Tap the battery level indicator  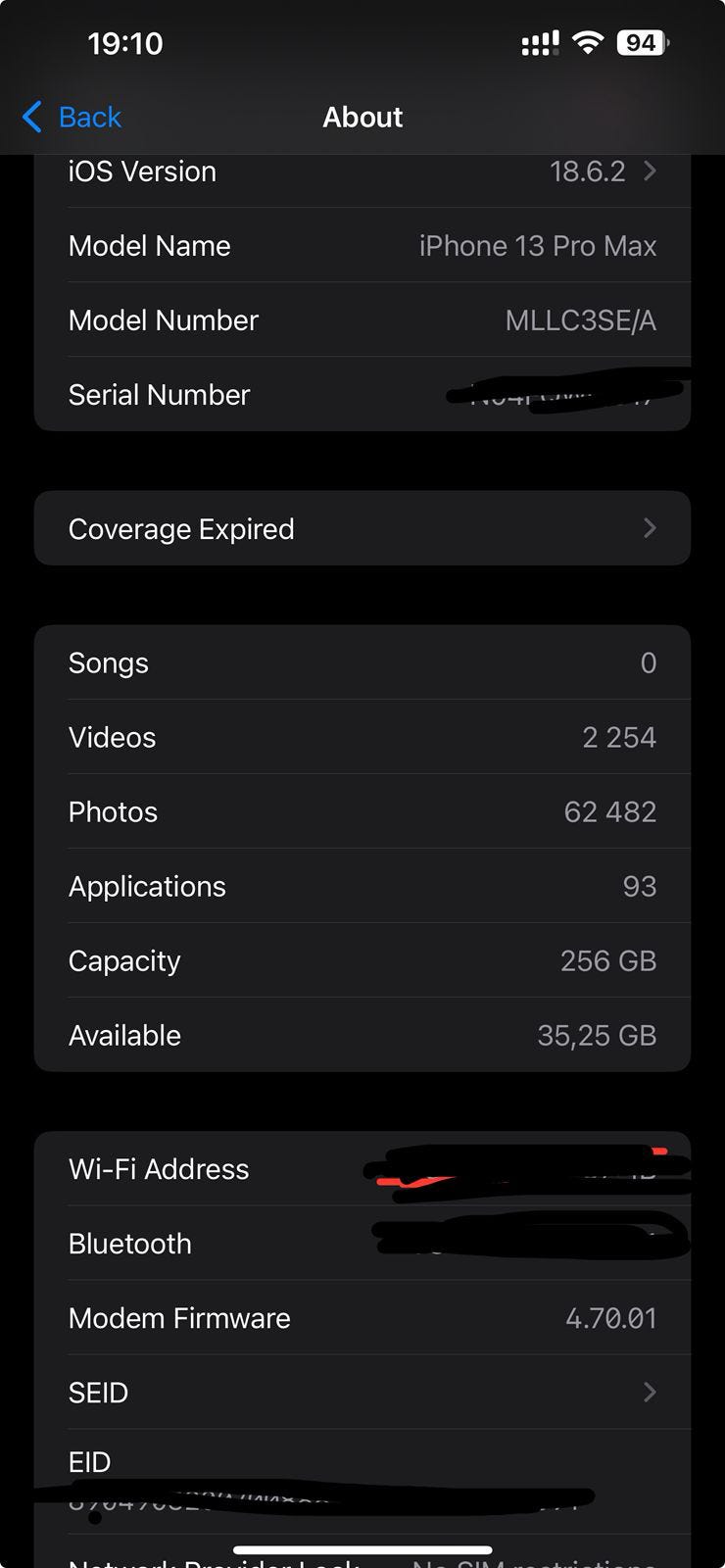coord(642,42)
